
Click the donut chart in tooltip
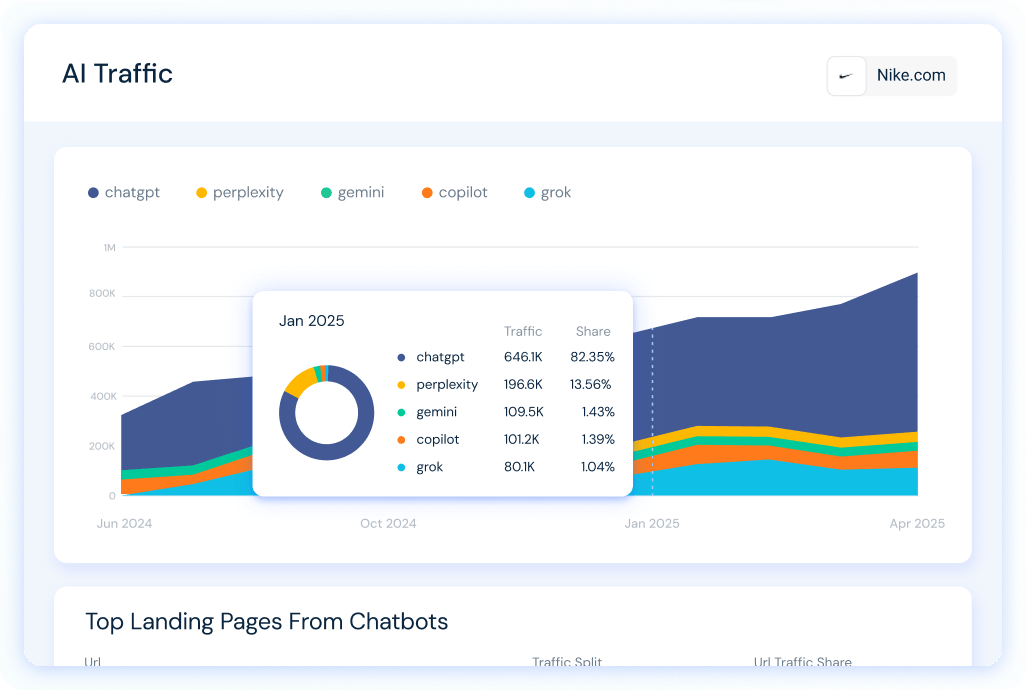click(x=327, y=413)
